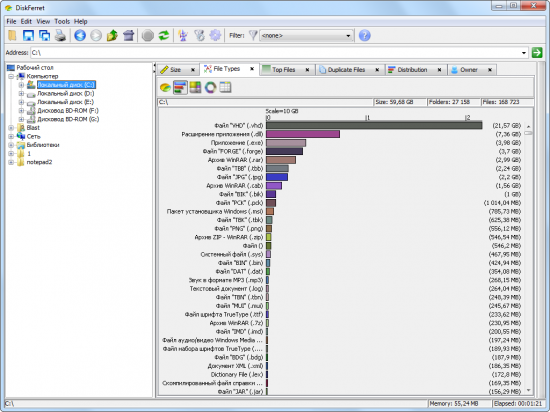Switch to pie chart view
The width and height of the screenshot is (550, 412).
point(165,87)
